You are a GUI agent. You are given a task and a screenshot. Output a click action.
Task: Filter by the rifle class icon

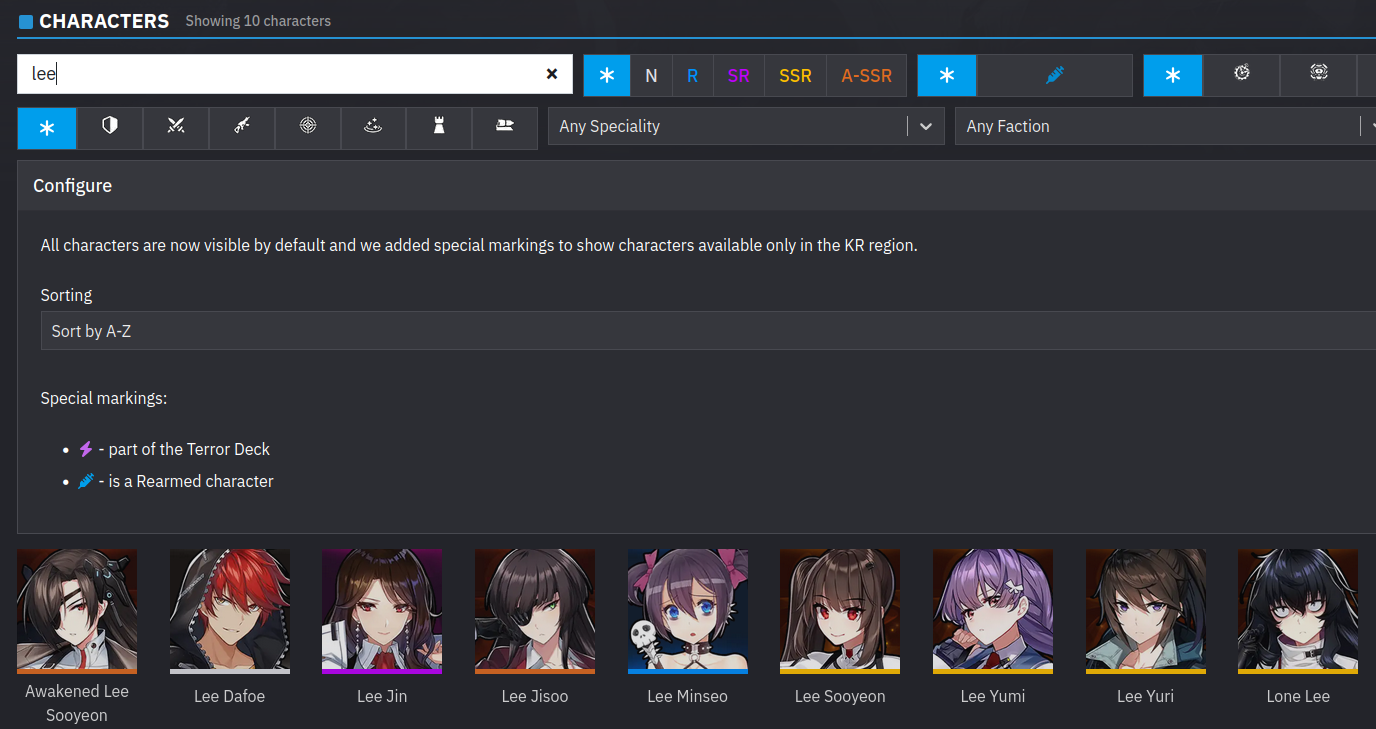pos(242,127)
